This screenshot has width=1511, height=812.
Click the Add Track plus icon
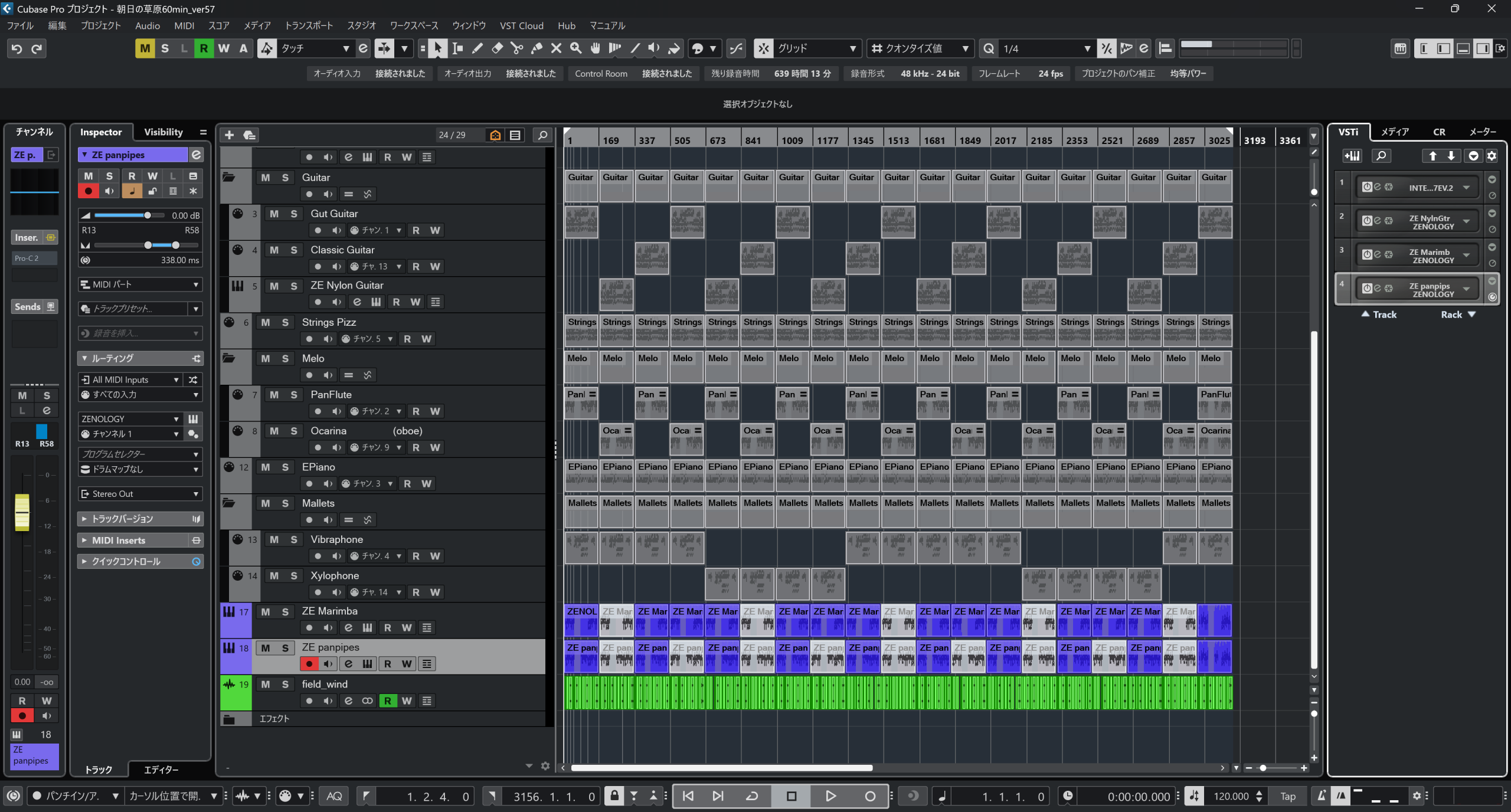(230, 135)
